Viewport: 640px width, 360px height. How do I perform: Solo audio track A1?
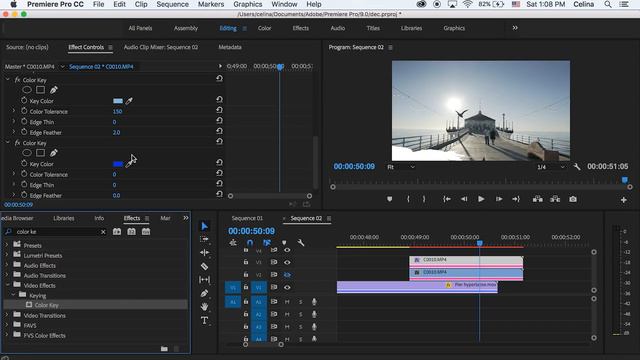pos(301,302)
